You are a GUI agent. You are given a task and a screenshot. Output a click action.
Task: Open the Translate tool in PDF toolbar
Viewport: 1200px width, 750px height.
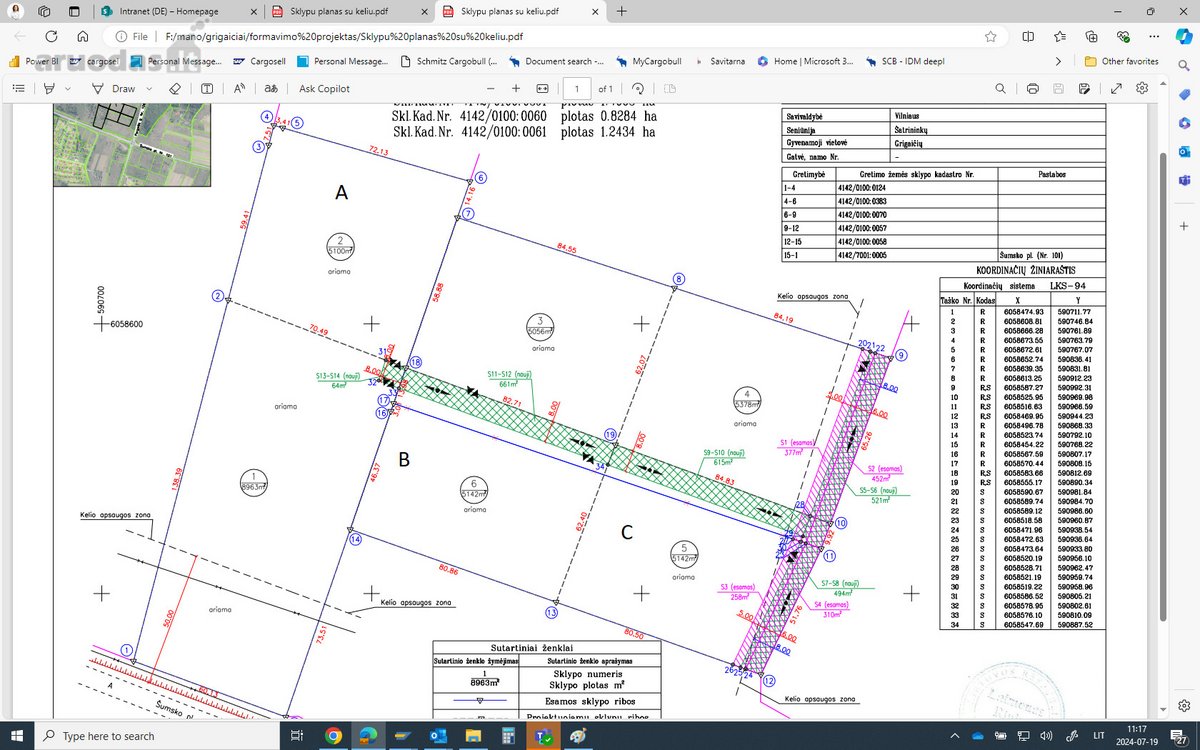click(x=270, y=88)
